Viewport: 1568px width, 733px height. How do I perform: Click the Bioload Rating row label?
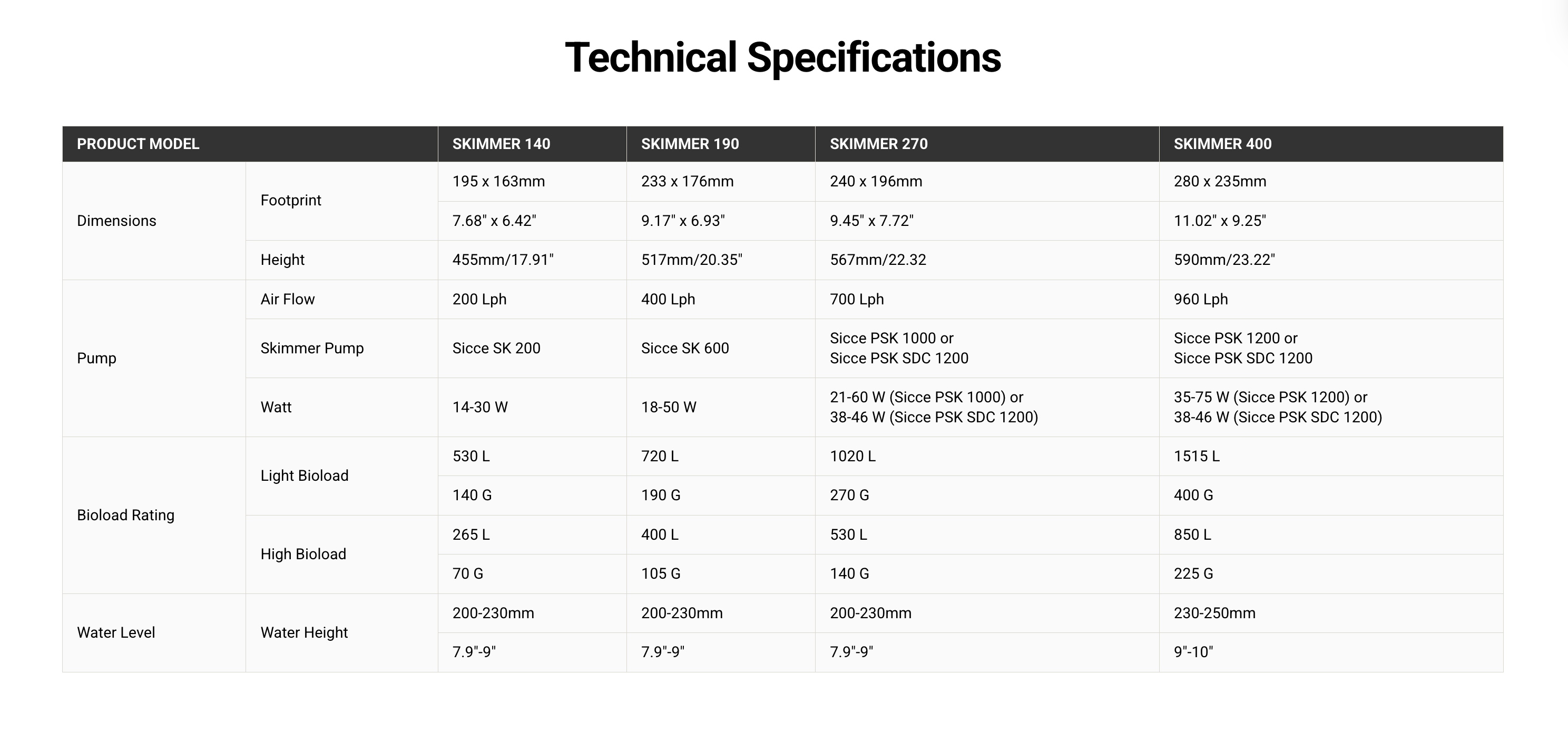tap(125, 515)
